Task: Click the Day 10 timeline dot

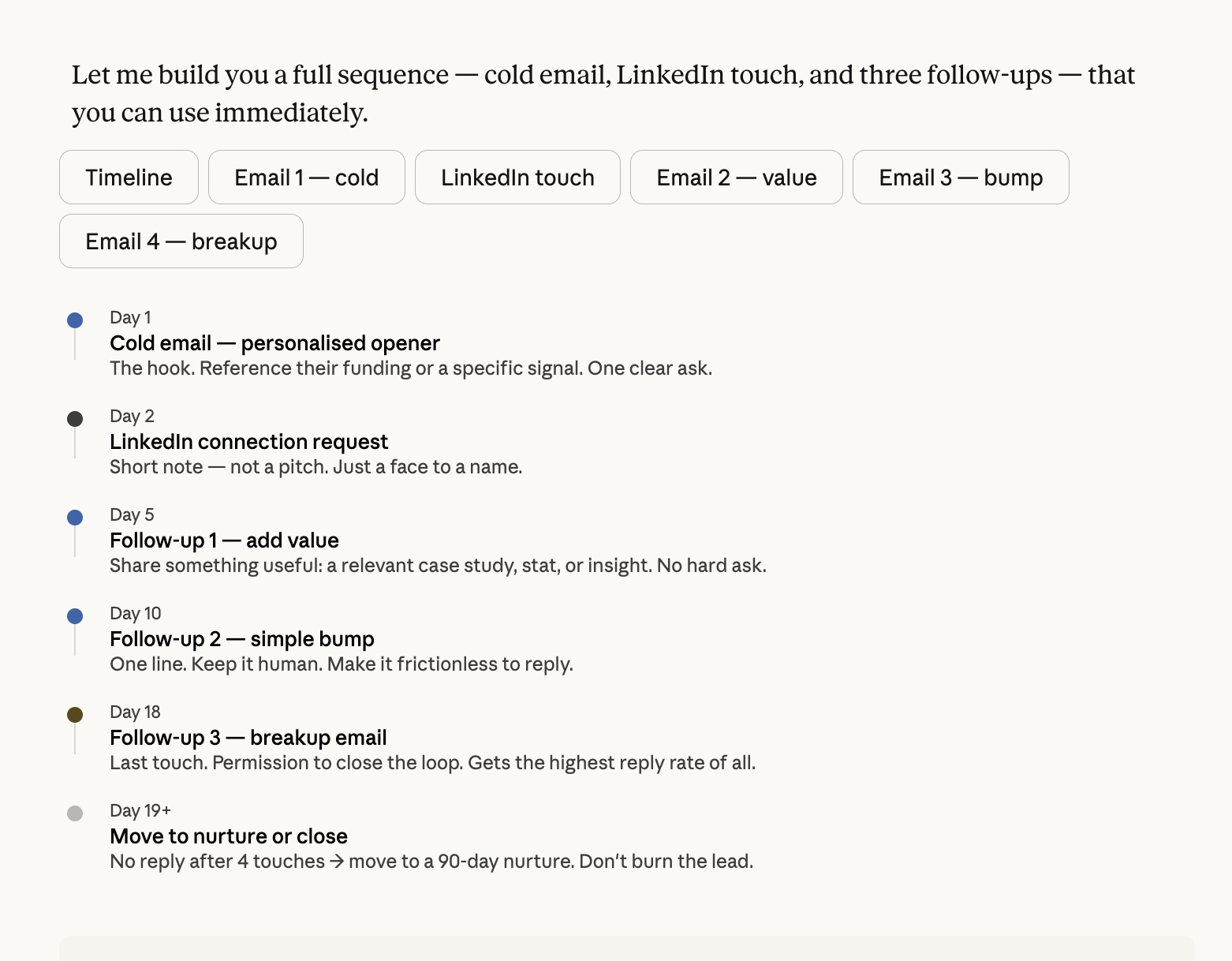Action: (x=75, y=616)
